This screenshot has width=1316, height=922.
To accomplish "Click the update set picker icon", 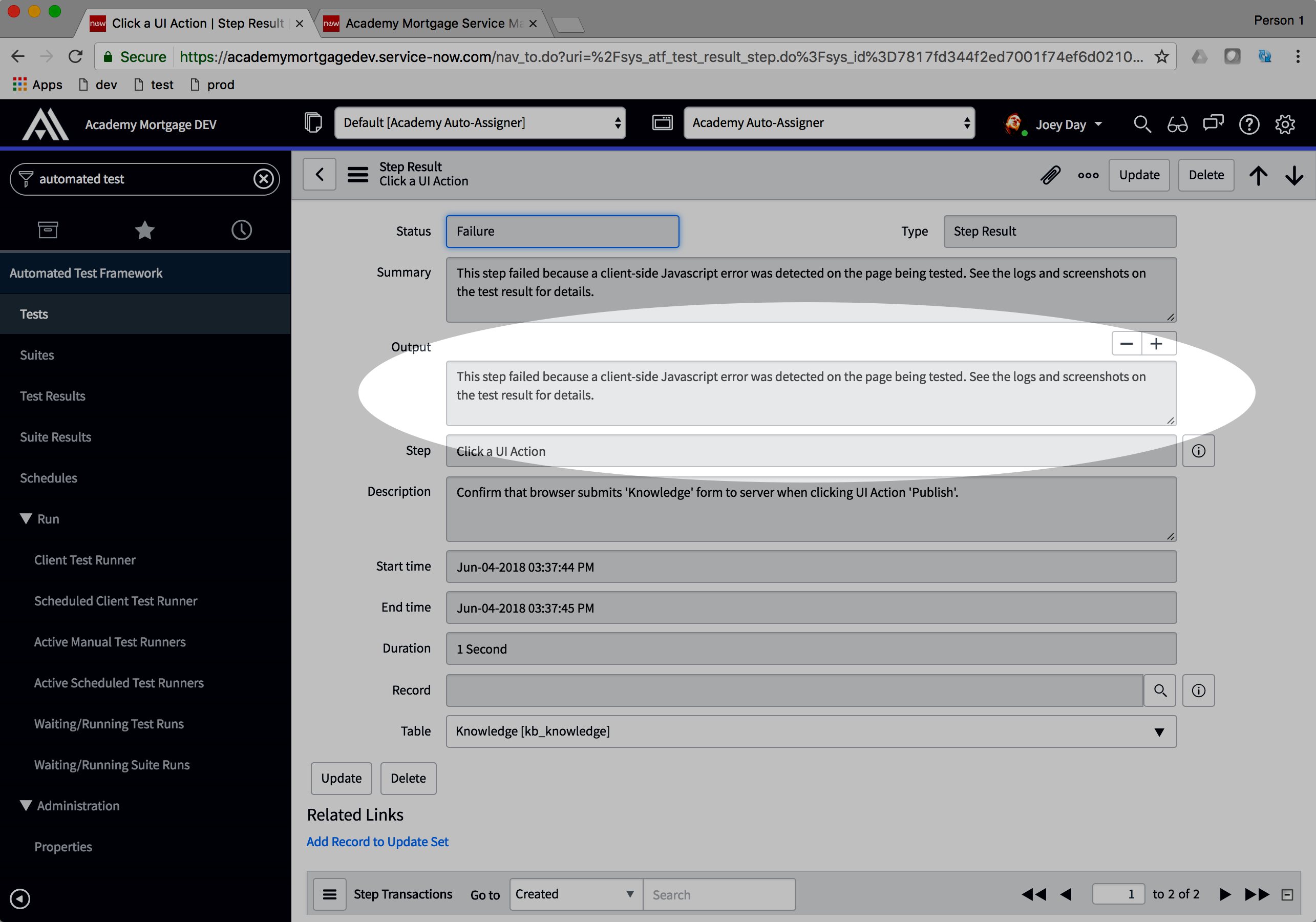I will click(313, 123).
